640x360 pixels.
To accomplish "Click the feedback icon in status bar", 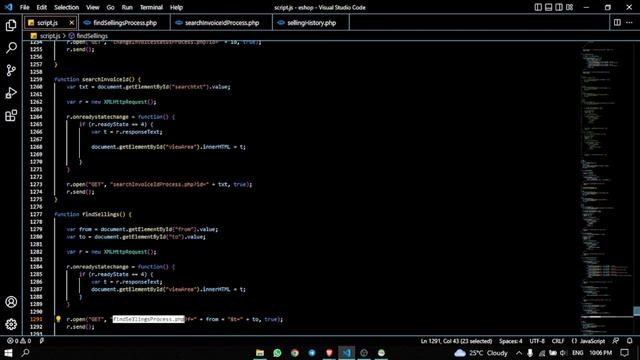I will tap(616, 341).
